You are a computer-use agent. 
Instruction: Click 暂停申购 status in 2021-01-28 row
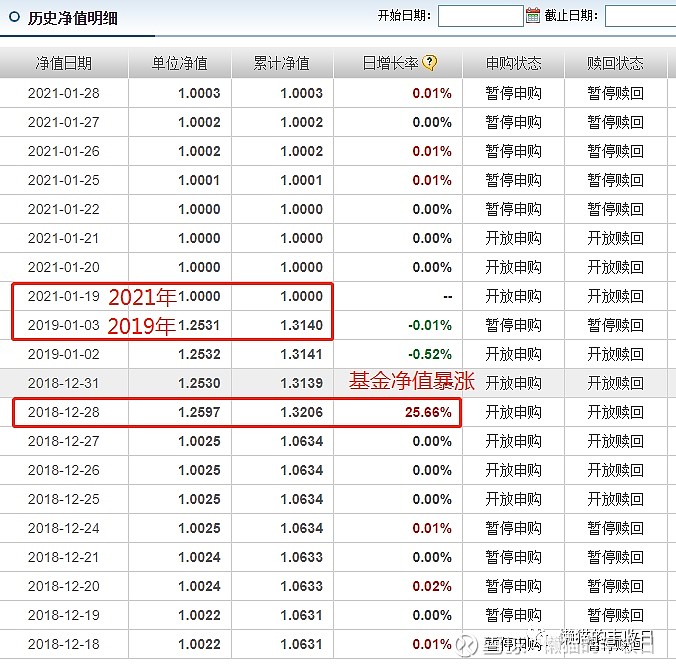[x=513, y=93]
